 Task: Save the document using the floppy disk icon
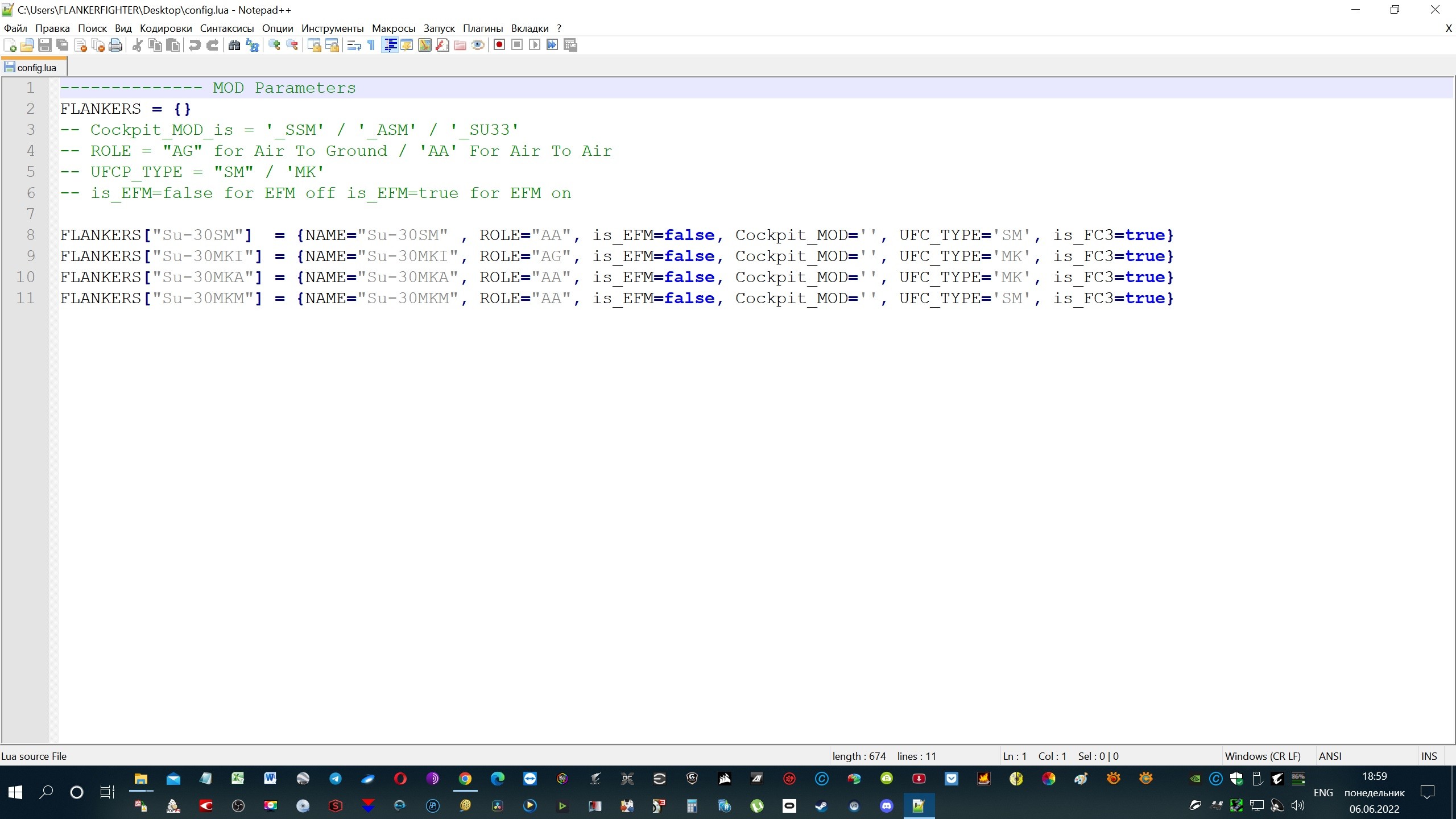[44, 45]
